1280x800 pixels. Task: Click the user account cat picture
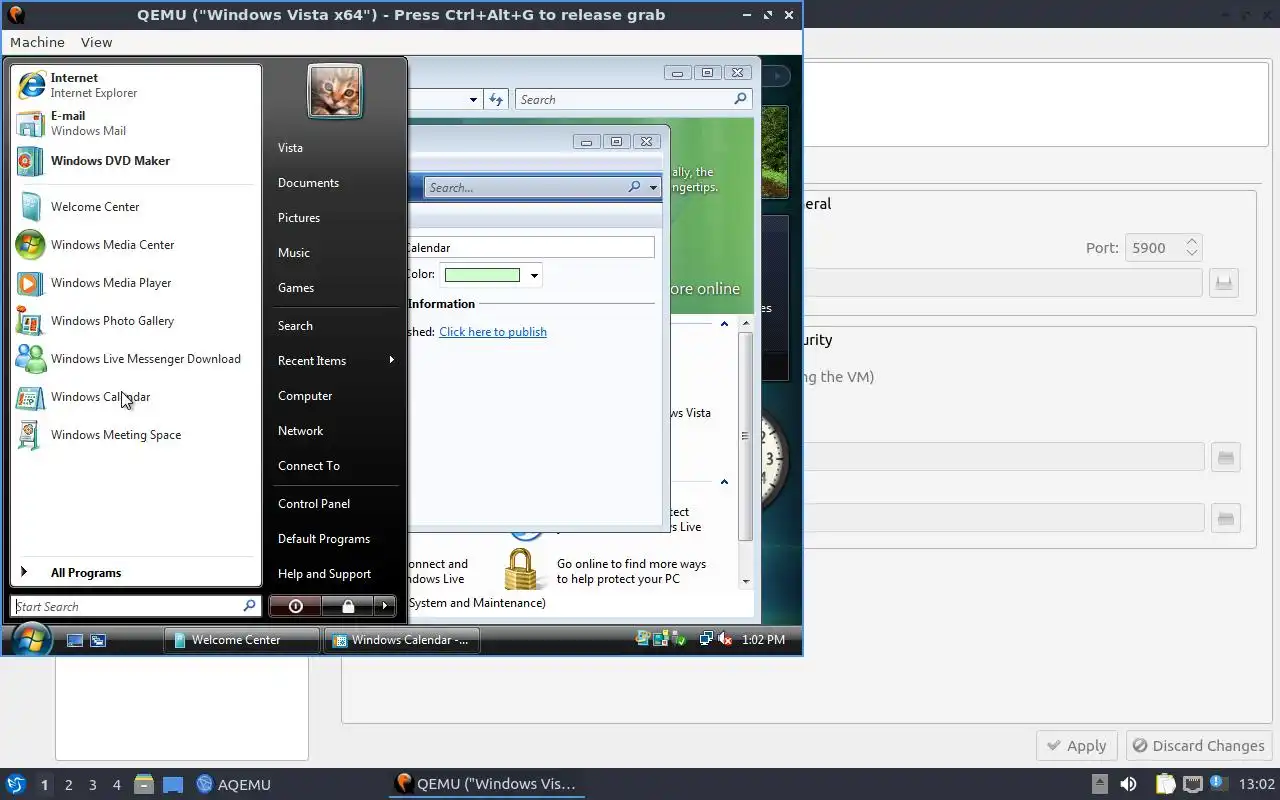tap(335, 91)
